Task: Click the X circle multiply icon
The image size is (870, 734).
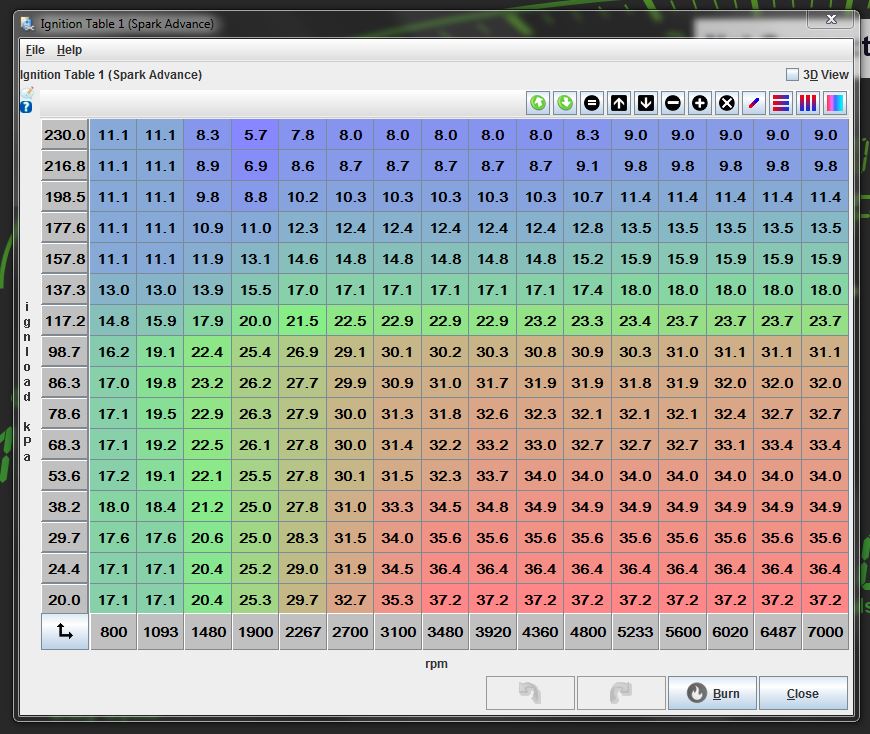Action: [x=727, y=103]
